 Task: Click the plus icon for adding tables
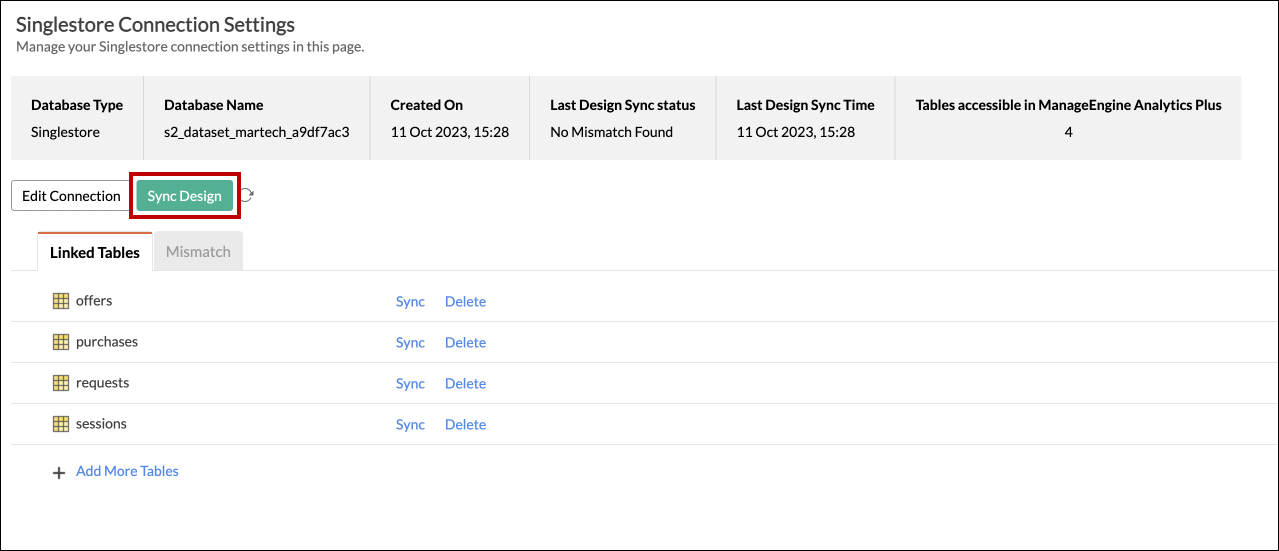point(59,472)
